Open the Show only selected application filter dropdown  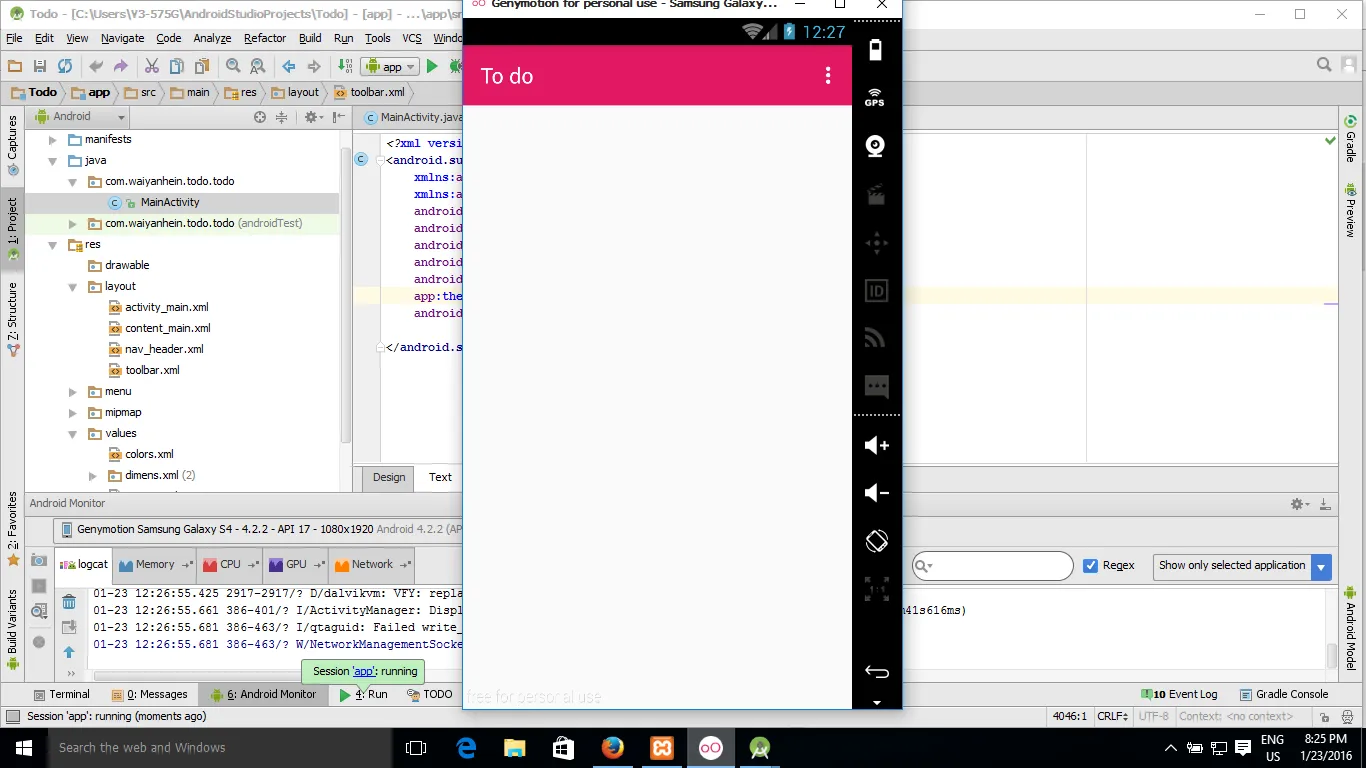point(1242,566)
